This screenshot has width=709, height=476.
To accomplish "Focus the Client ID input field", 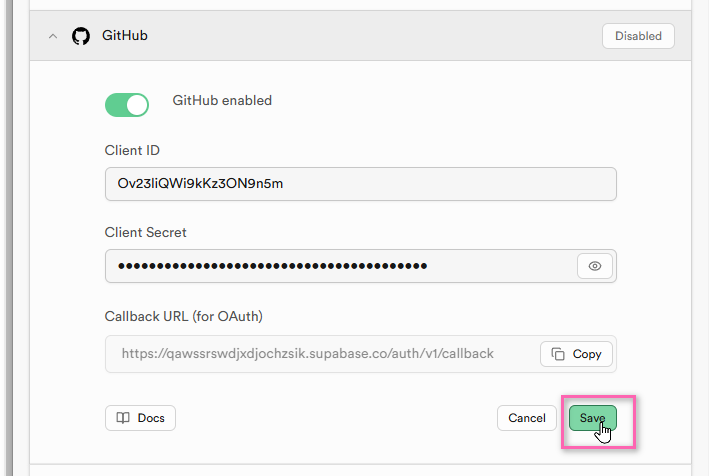I will coord(360,184).
